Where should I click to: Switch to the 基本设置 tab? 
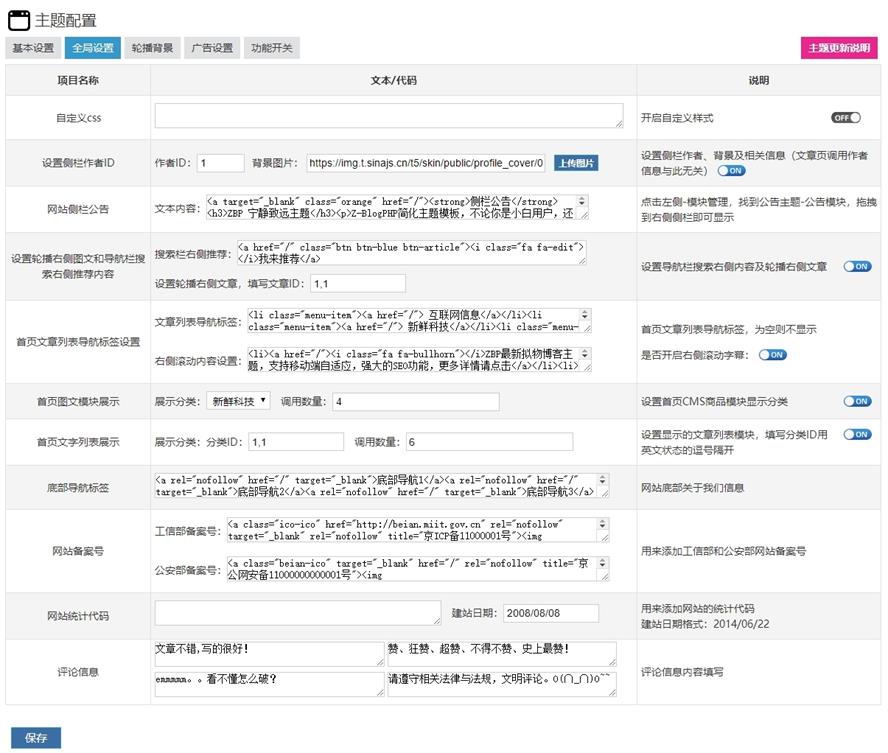pos(33,48)
